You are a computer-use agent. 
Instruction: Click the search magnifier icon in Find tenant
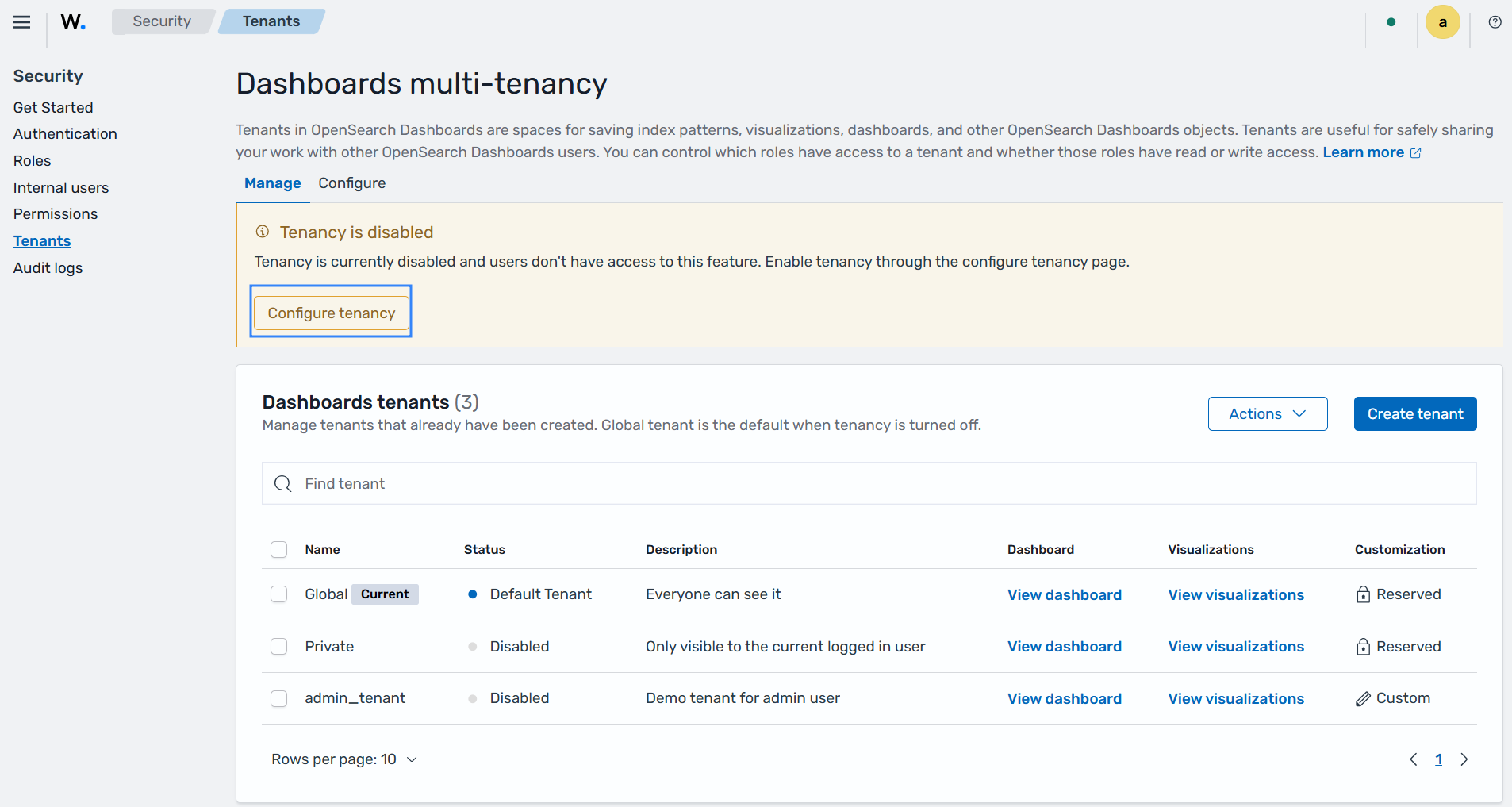coord(282,484)
